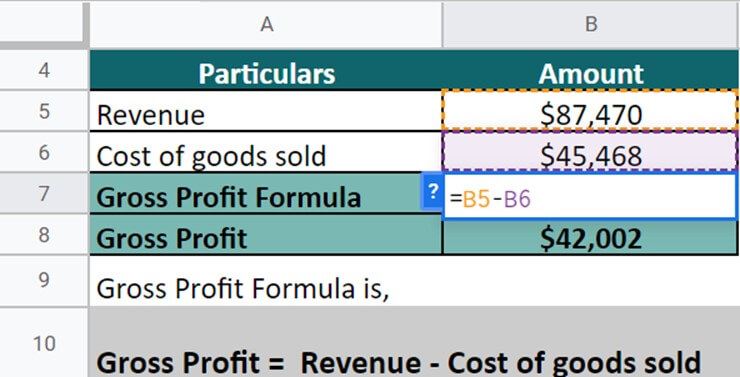Select row 4 header
Image resolution: width=740 pixels, height=377 pixels.
point(44,69)
